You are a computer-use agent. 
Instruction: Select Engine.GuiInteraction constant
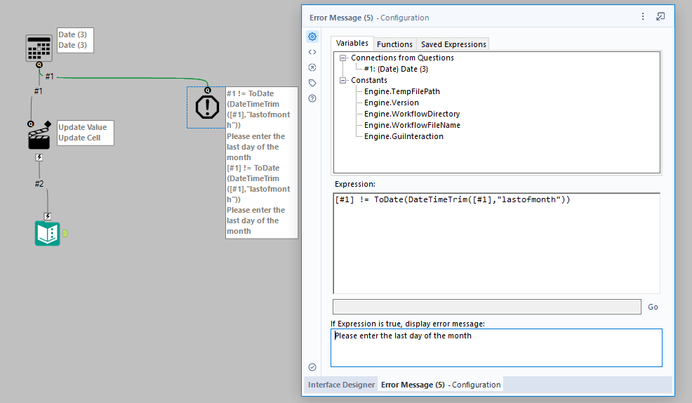(404, 137)
